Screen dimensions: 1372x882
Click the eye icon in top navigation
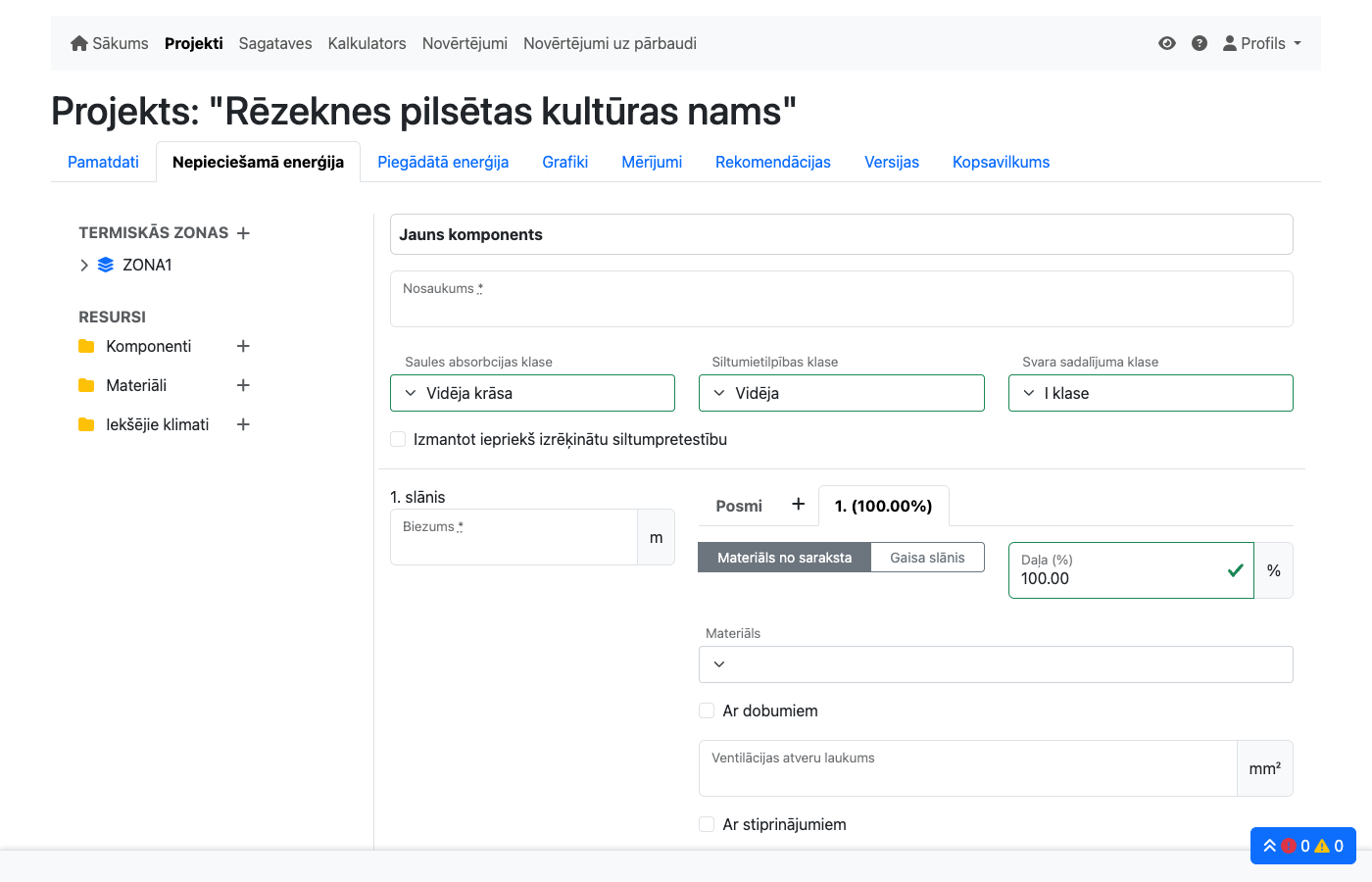(x=1166, y=43)
